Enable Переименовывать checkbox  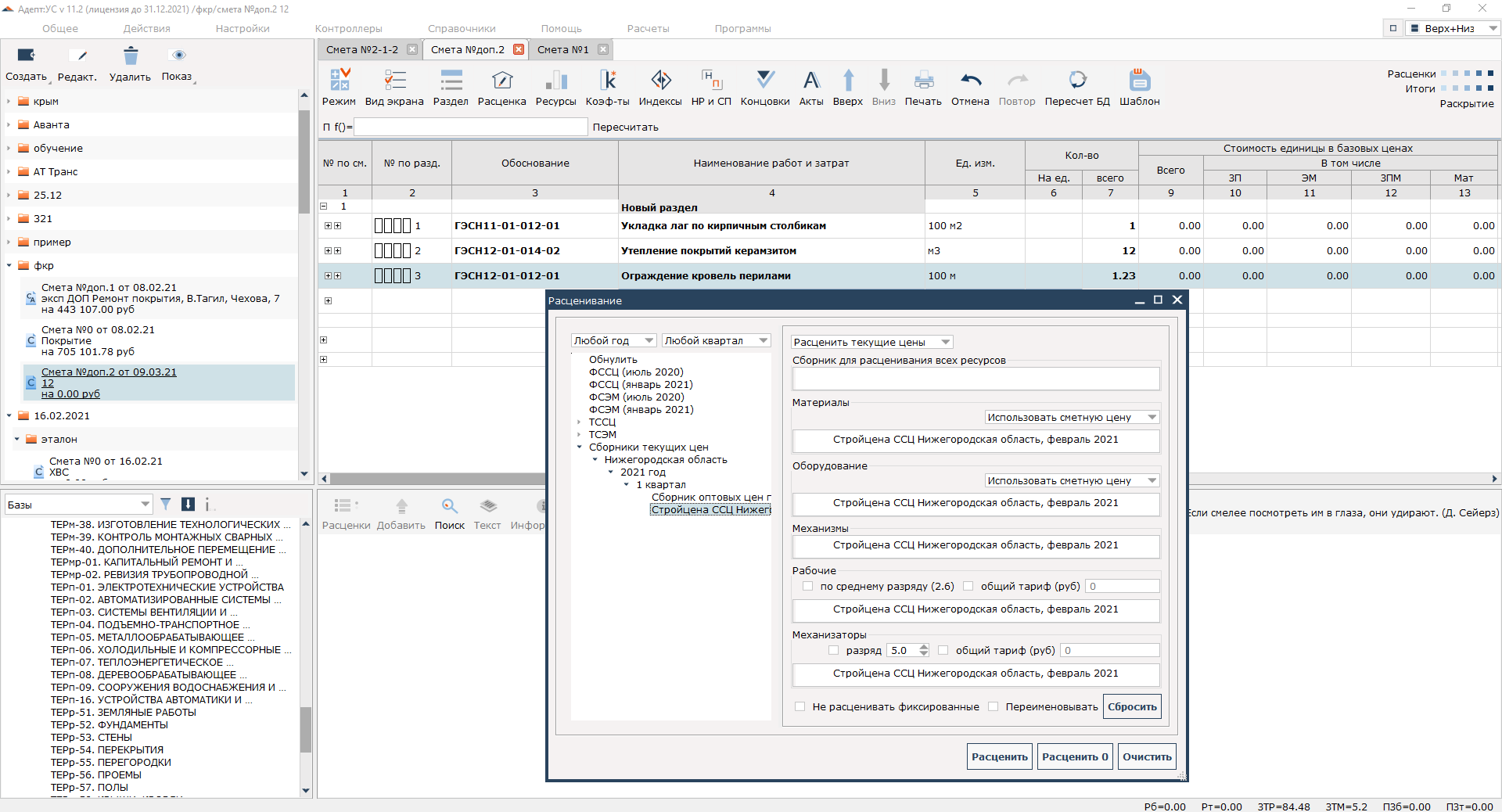pos(994,706)
